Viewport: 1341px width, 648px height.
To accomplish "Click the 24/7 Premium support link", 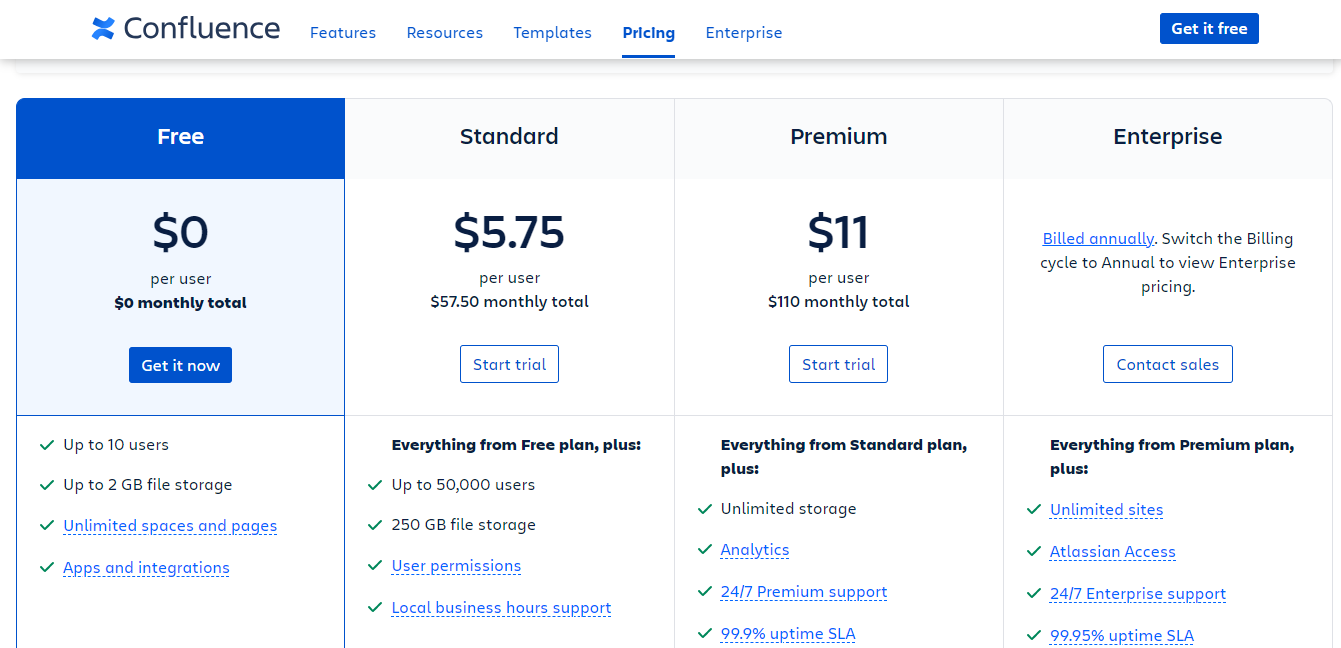I will click(803, 592).
